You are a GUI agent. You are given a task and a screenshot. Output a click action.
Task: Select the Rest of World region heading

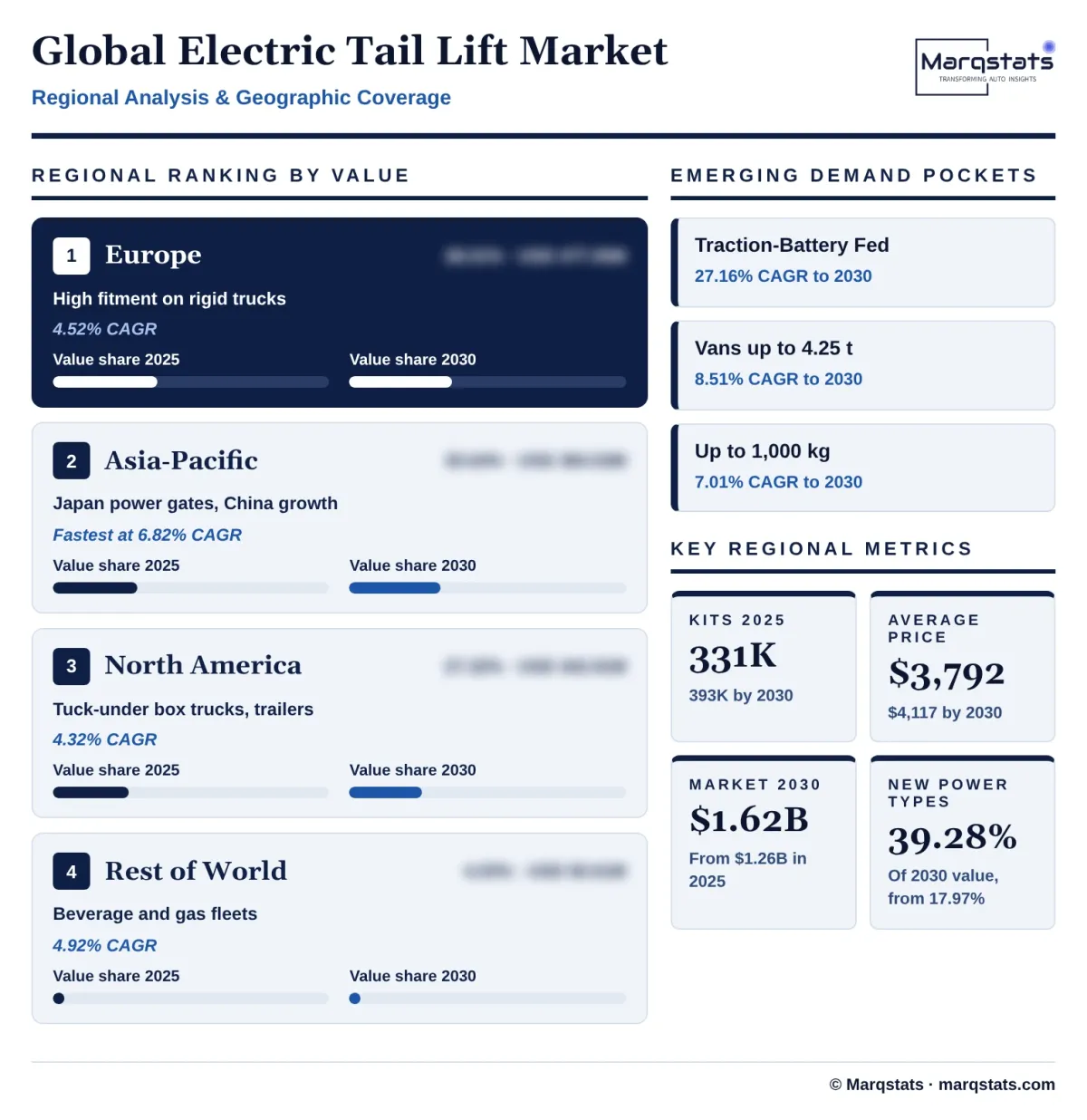tap(196, 871)
